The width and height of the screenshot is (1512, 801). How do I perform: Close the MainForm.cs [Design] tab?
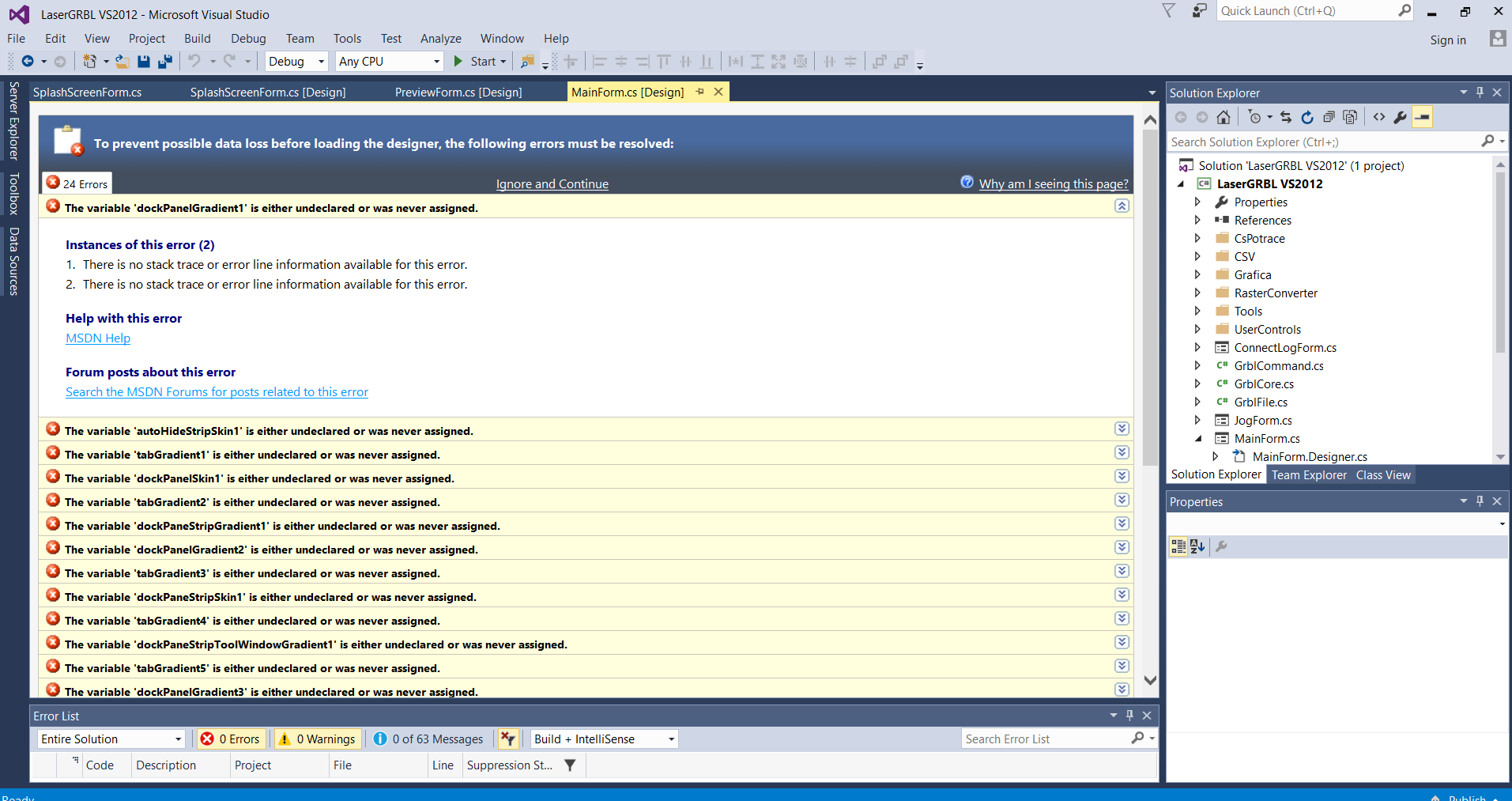pyautogui.click(x=718, y=92)
